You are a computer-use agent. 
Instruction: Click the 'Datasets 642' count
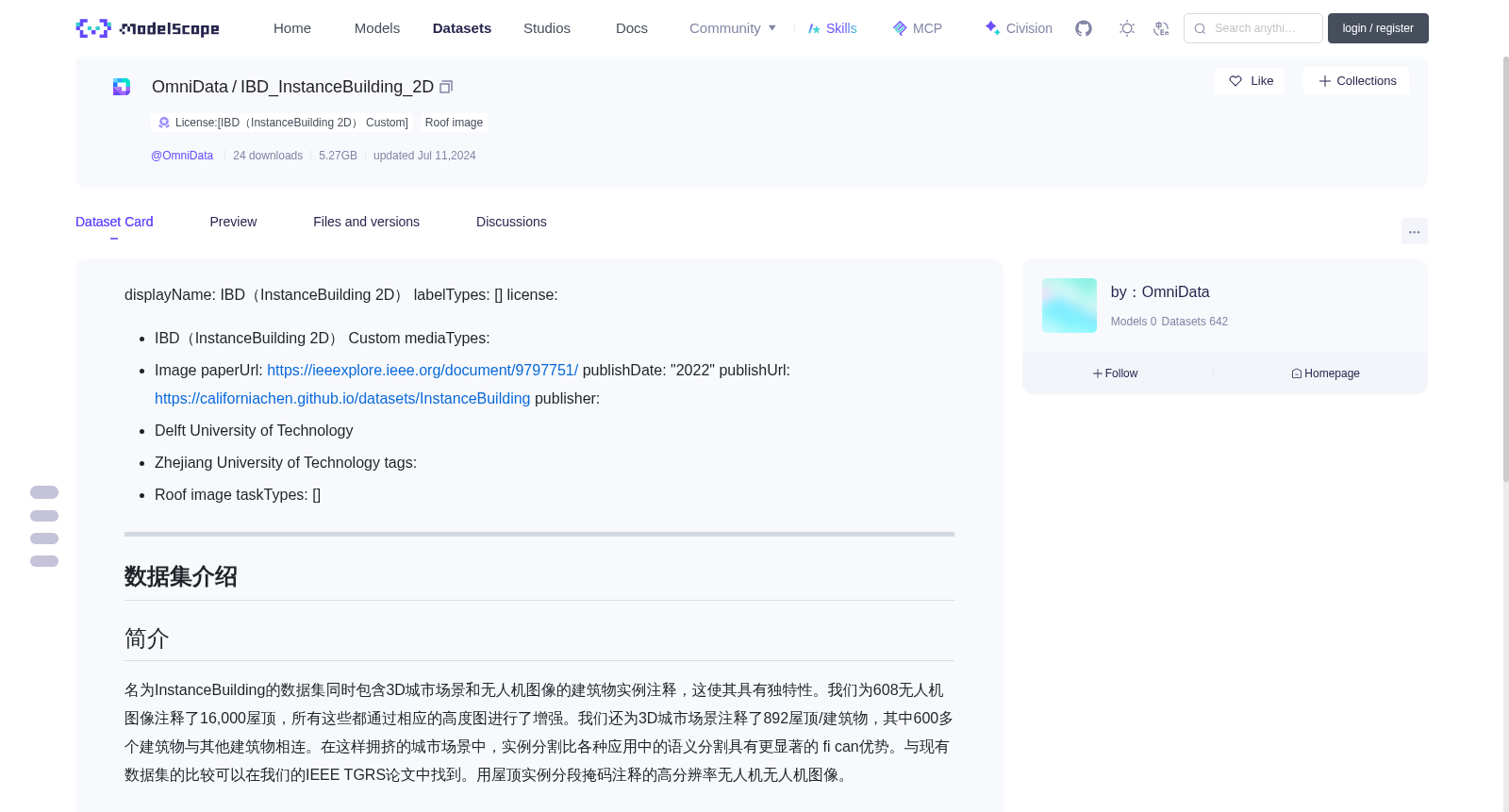(x=1195, y=322)
